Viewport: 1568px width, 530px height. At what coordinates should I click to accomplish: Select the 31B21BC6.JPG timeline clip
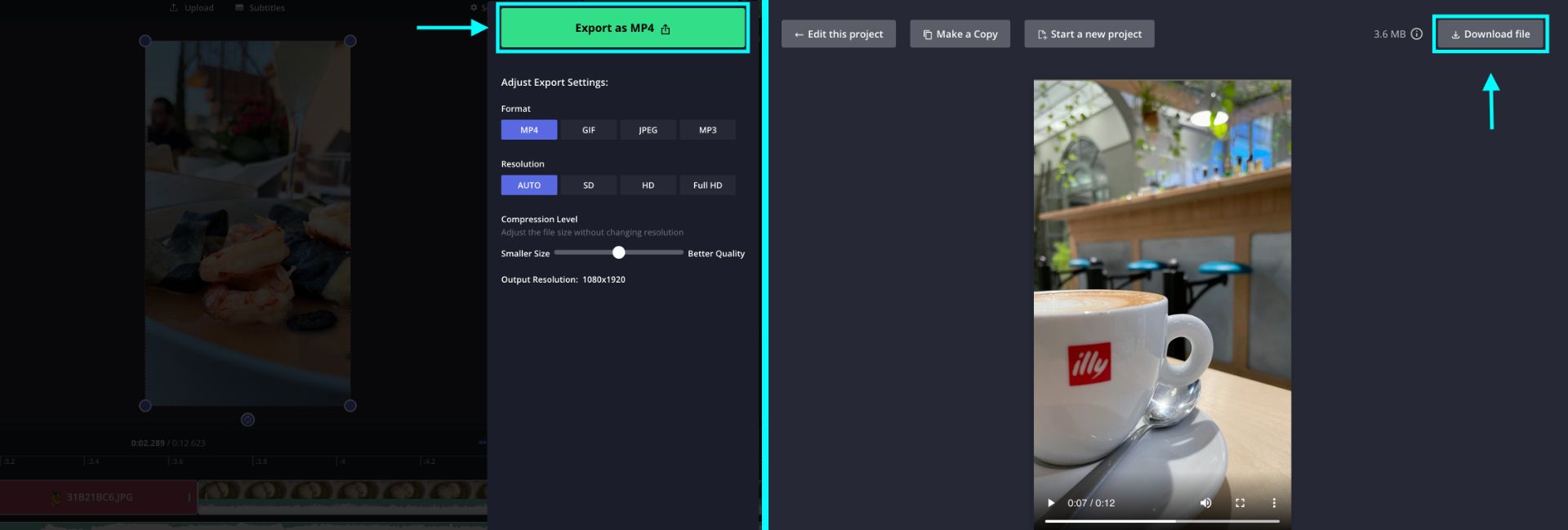tap(98, 497)
